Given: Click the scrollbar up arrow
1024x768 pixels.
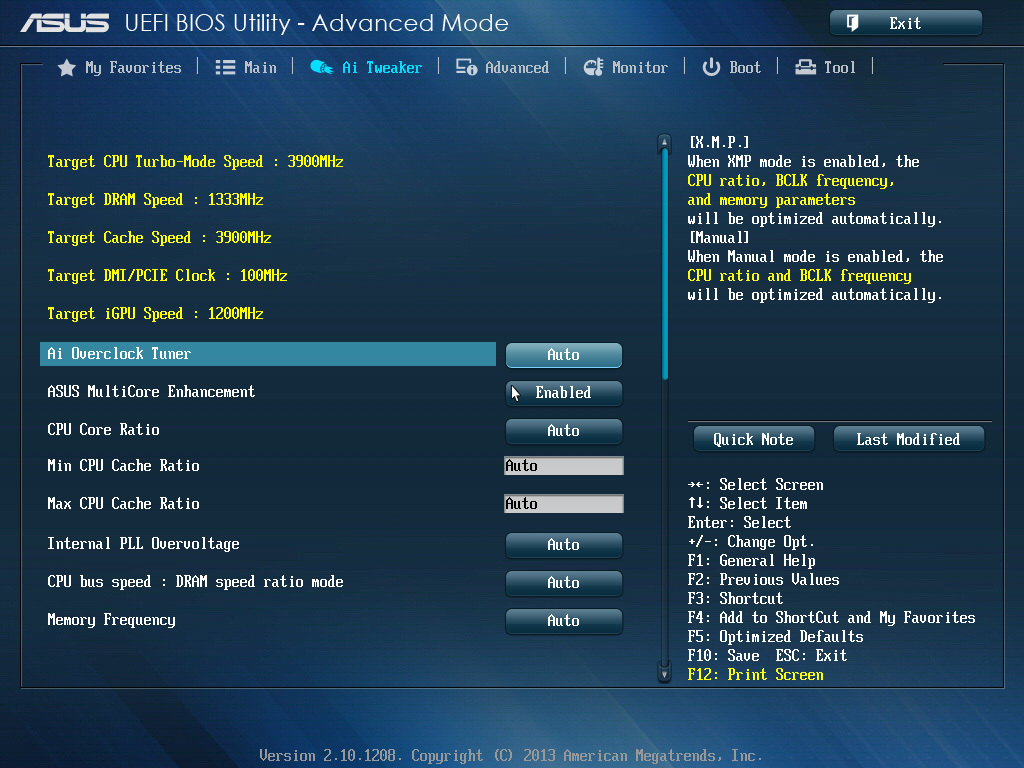Looking at the screenshot, I should click(x=664, y=142).
